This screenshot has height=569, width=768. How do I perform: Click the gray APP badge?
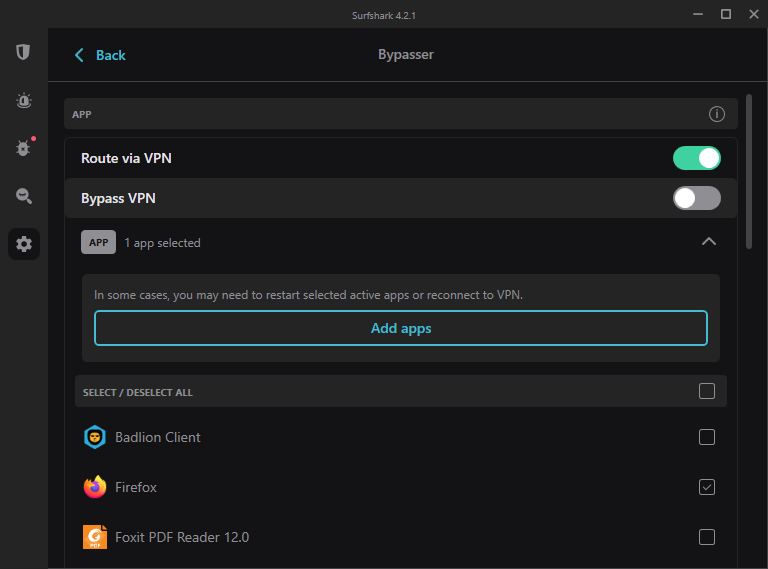(x=98, y=242)
